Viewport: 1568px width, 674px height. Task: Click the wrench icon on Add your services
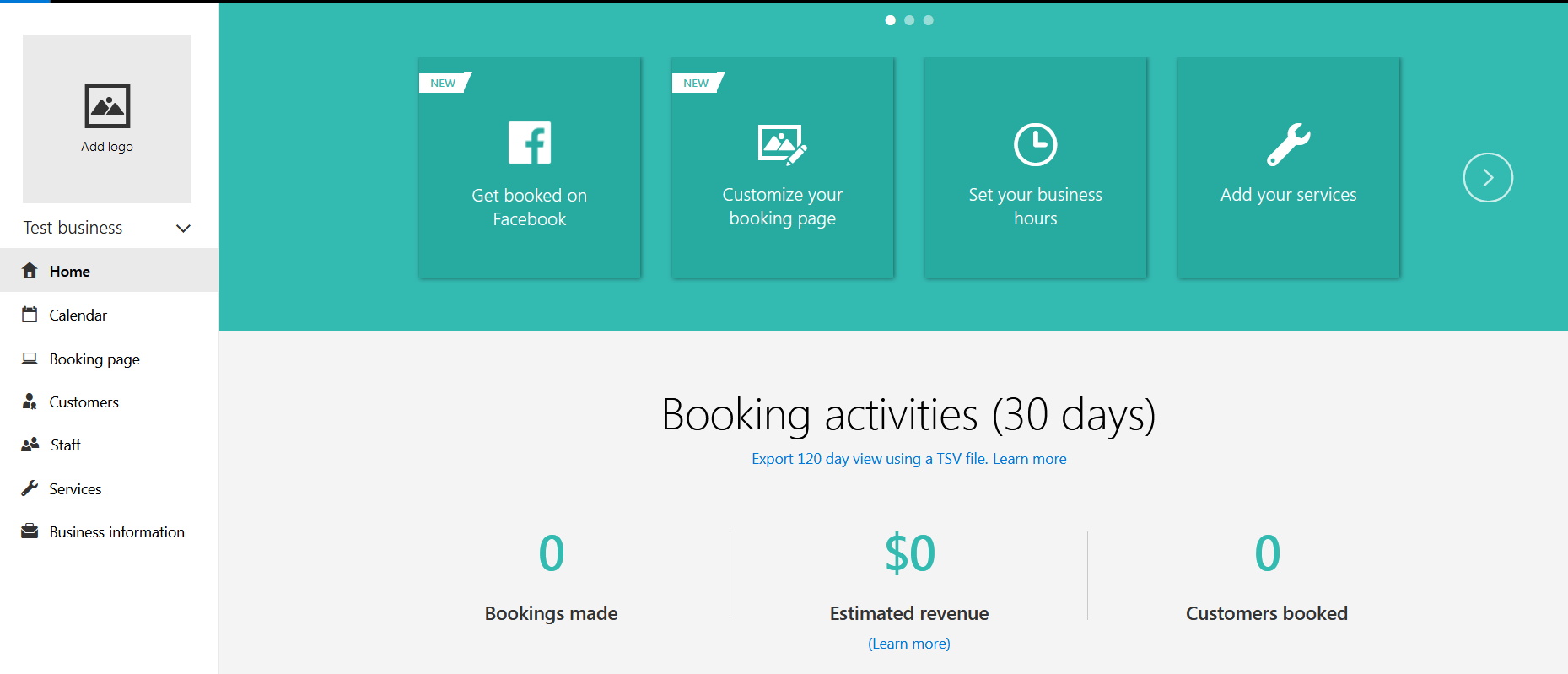pos(1288,144)
